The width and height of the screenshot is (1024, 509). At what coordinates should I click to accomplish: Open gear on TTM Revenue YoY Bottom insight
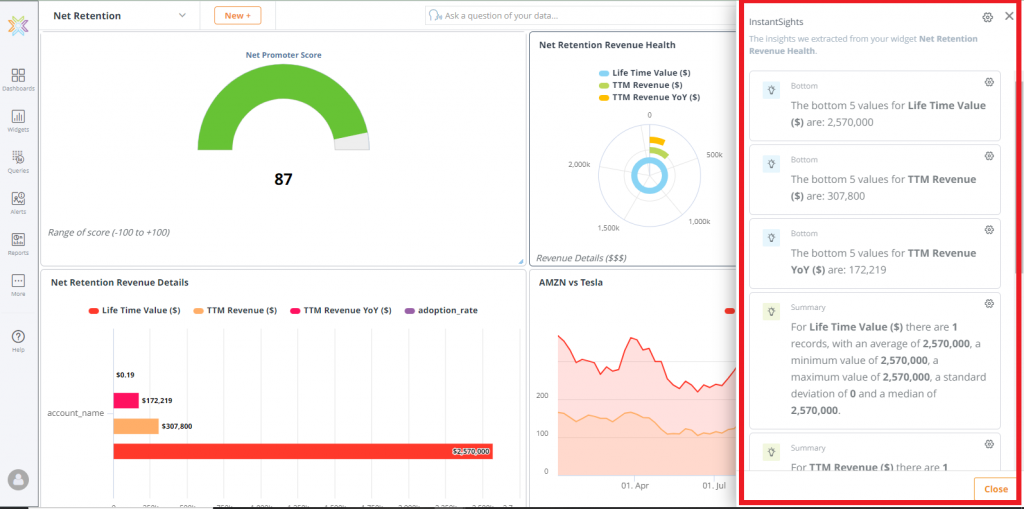(989, 229)
